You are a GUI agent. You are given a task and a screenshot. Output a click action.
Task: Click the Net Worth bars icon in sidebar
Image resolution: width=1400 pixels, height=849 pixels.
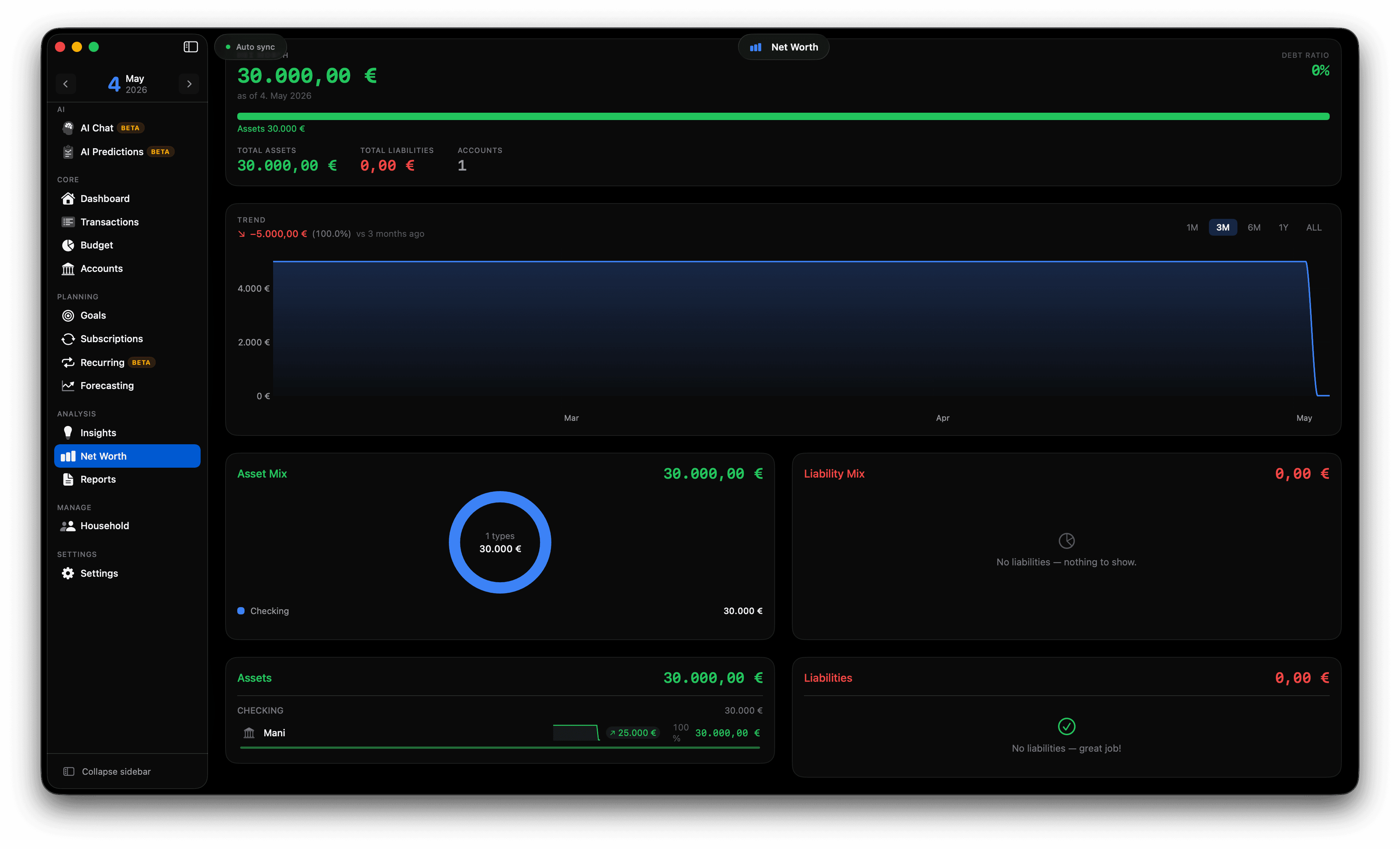click(68, 456)
